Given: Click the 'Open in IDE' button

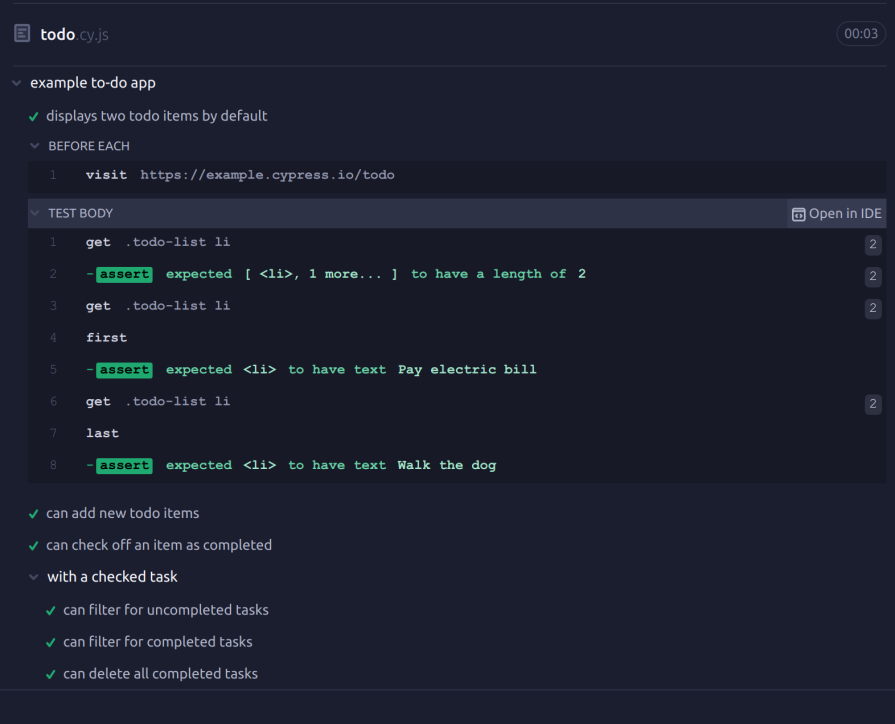Looking at the screenshot, I should coord(836,213).
